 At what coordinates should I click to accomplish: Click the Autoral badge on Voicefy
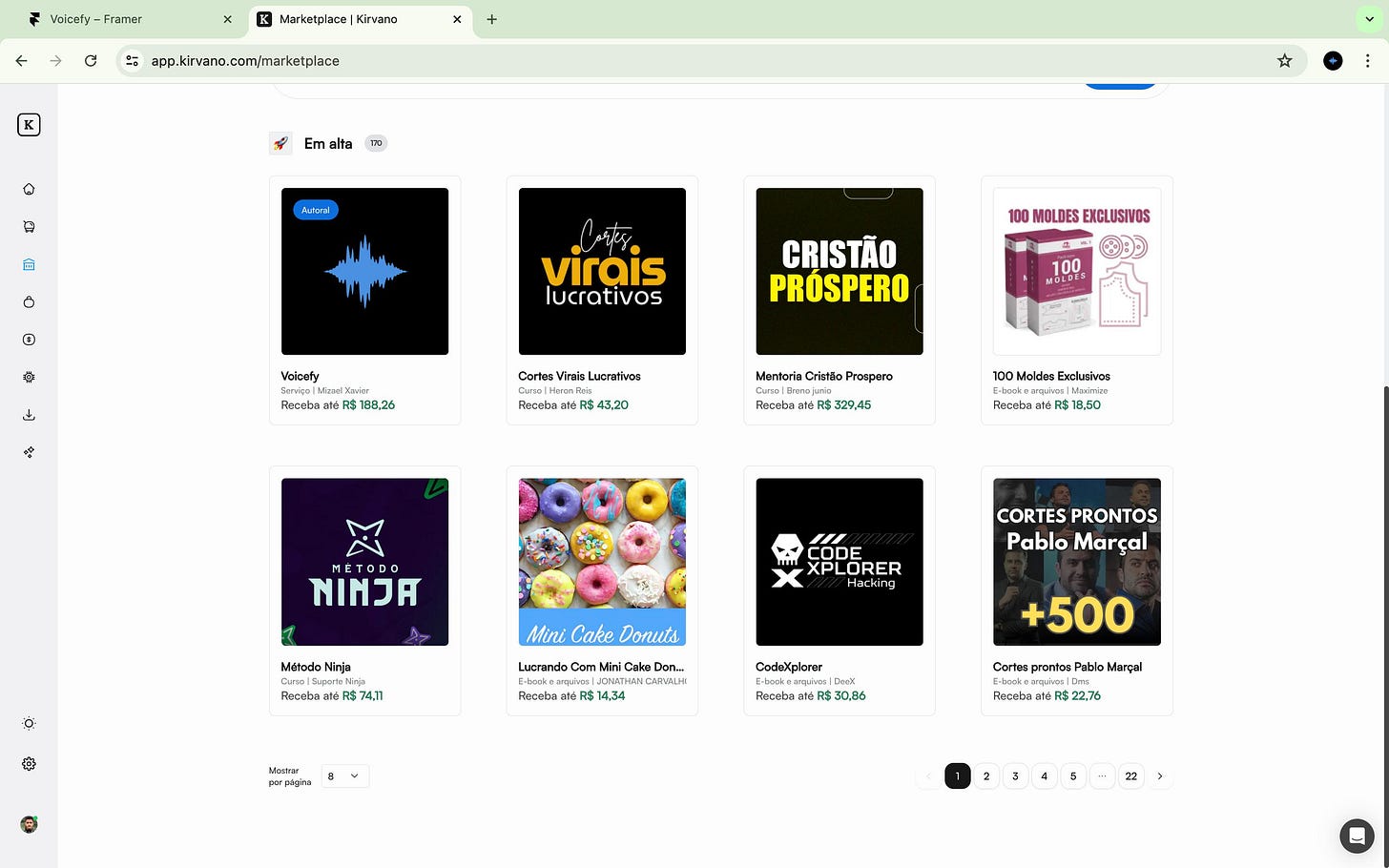316,210
